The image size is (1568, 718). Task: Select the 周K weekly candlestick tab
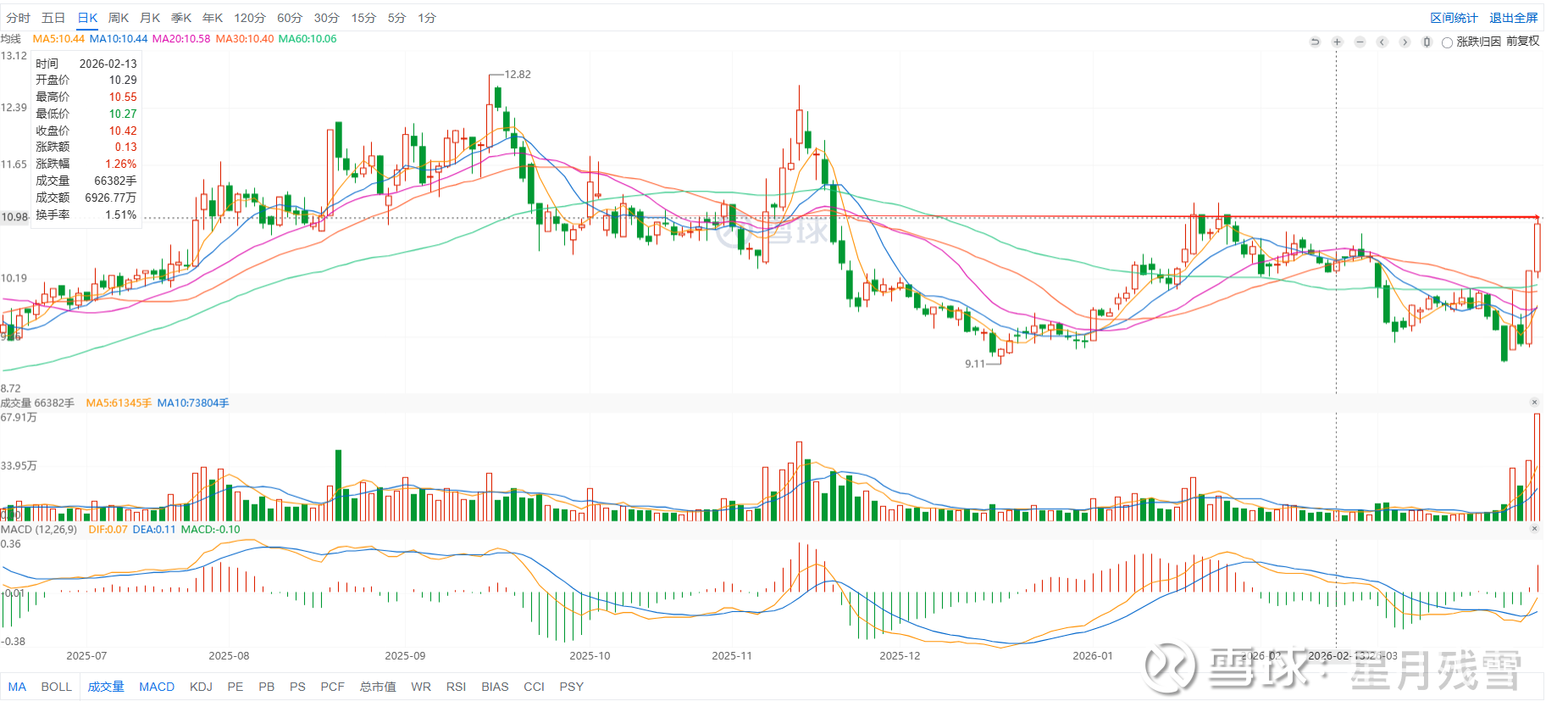119,18
